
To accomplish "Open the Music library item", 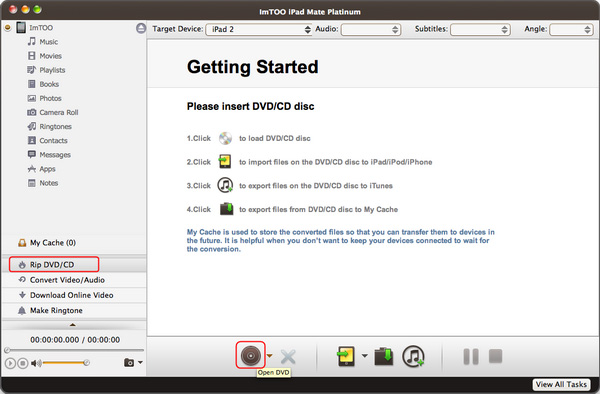I will [x=43, y=42].
